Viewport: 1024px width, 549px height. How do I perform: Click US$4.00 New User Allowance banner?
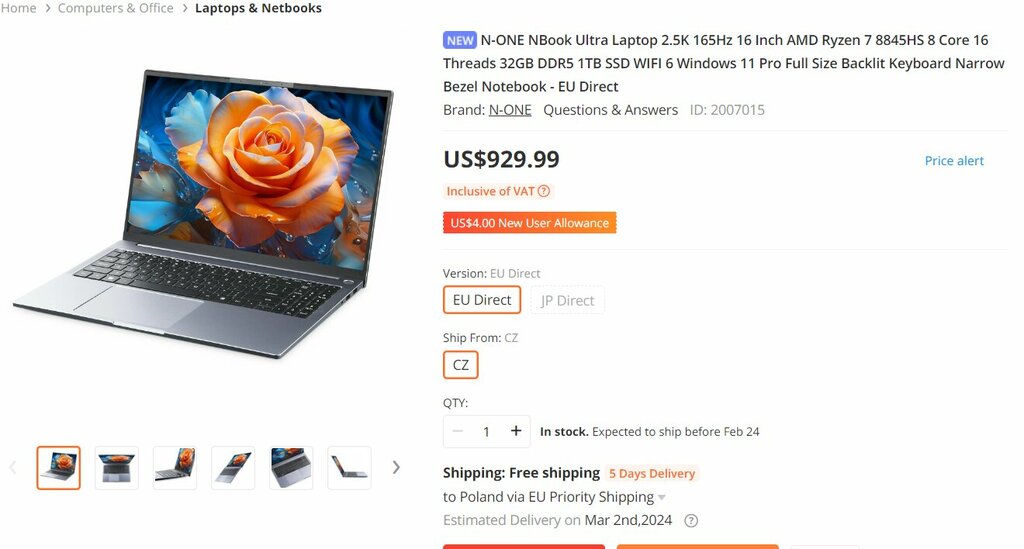(530, 223)
